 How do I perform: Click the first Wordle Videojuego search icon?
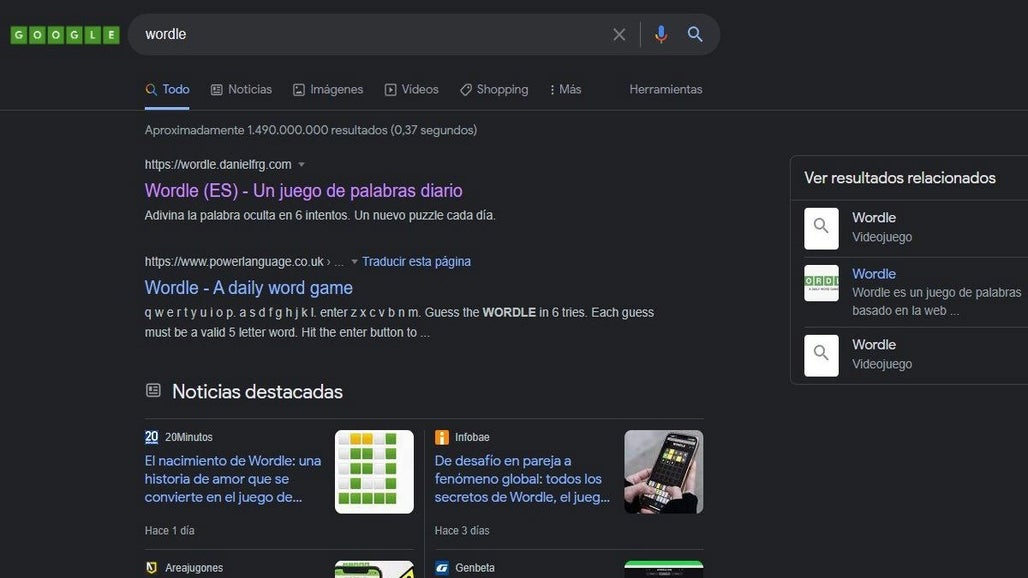(821, 228)
